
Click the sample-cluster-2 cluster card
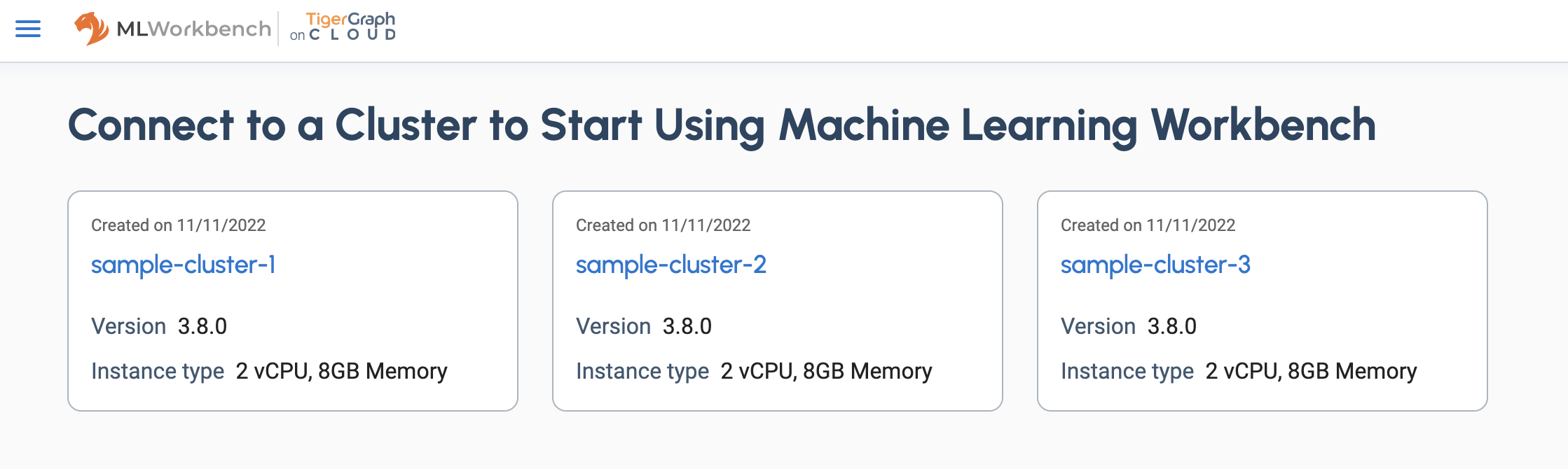(778, 300)
